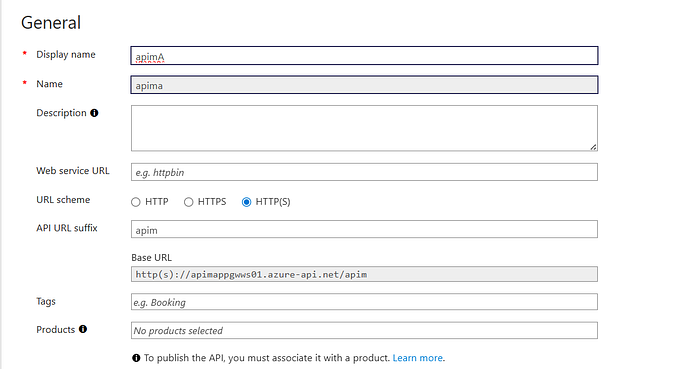Click the info icon beside Description
Viewport: 700px width, 369px height.
(94, 113)
